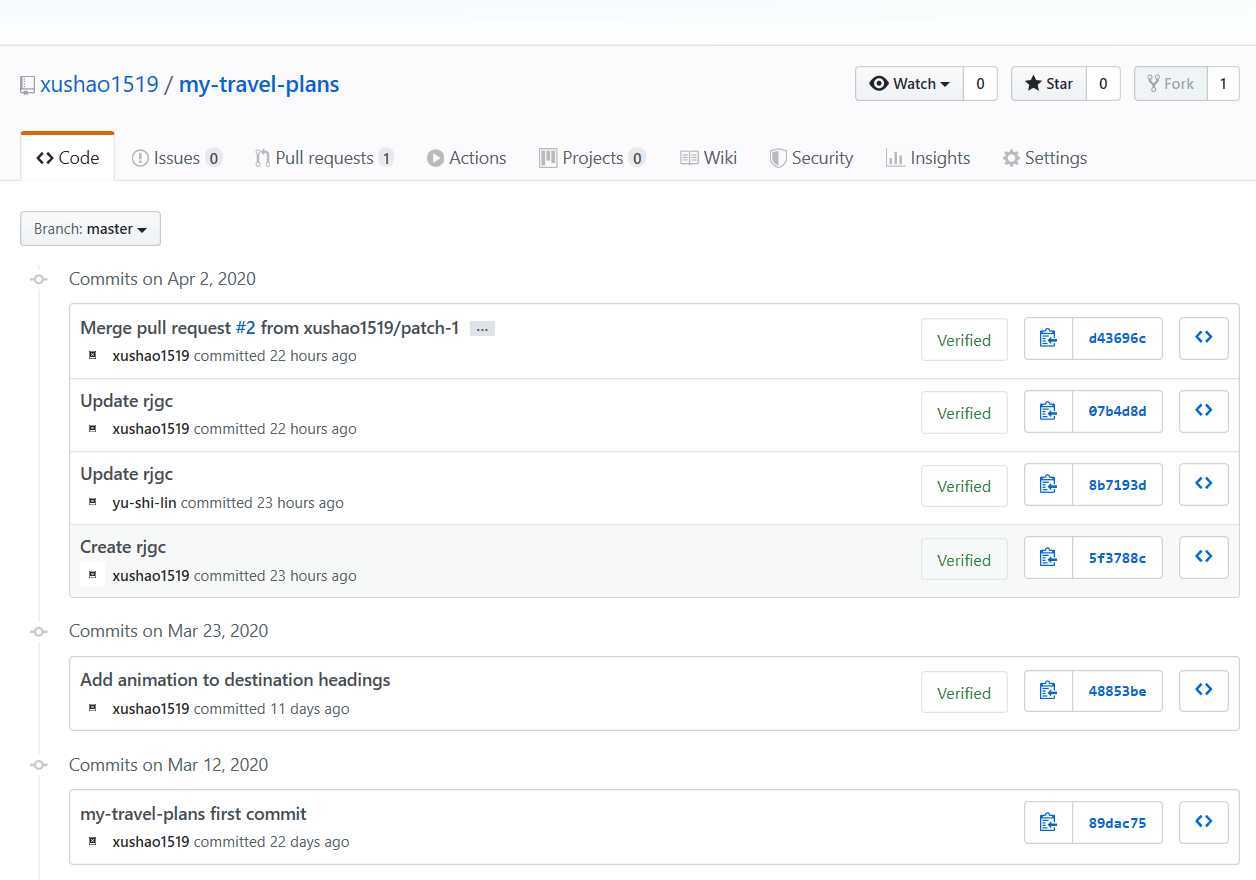Browse repository at commit 07b4d8d

(x=1204, y=411)
